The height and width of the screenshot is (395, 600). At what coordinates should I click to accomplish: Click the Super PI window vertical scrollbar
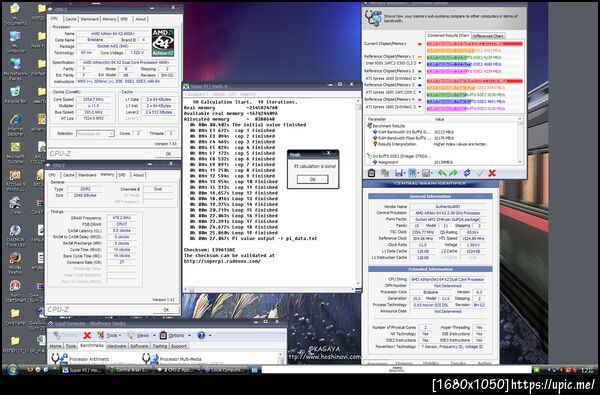coord(359,193)
